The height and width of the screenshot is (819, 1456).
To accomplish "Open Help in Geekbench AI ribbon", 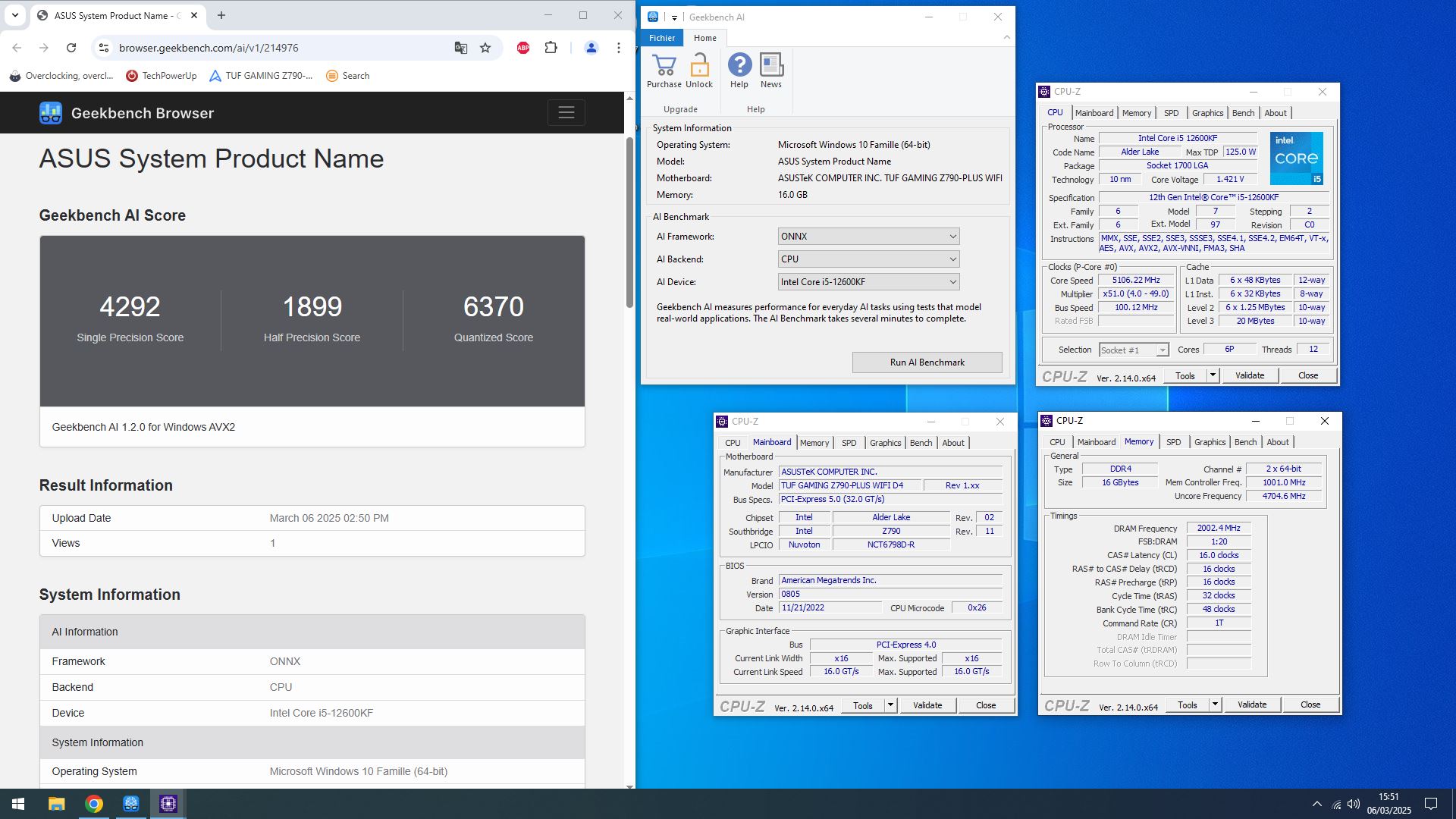I will tap(739, 71).
